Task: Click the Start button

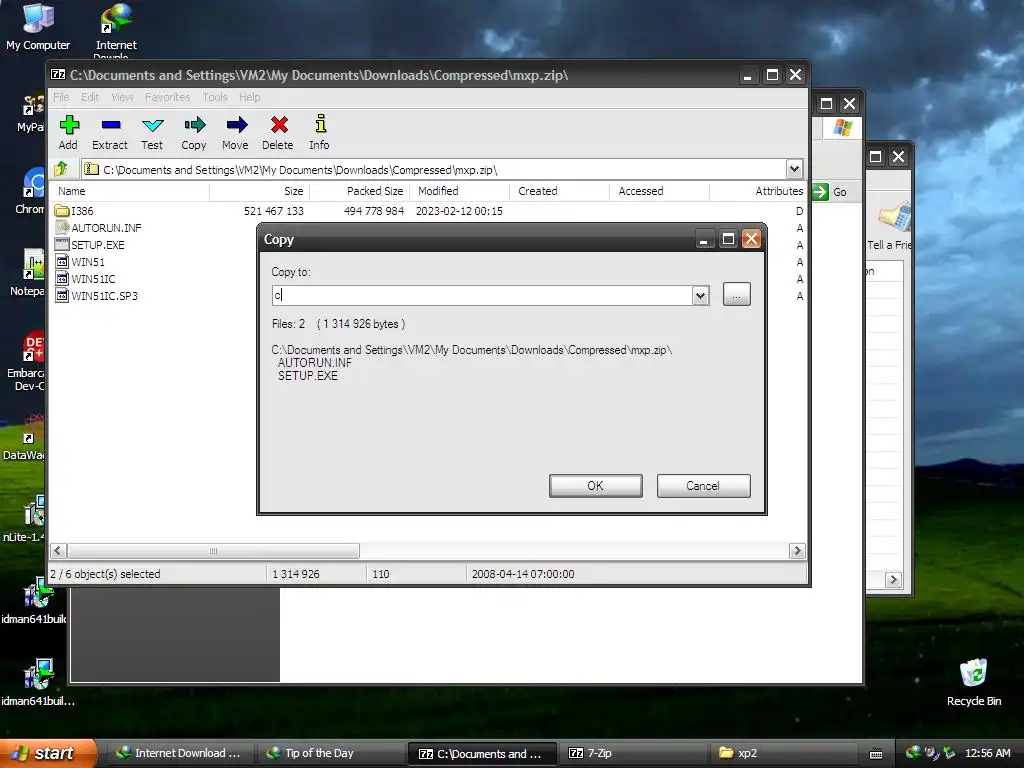Action: (48, 754)
